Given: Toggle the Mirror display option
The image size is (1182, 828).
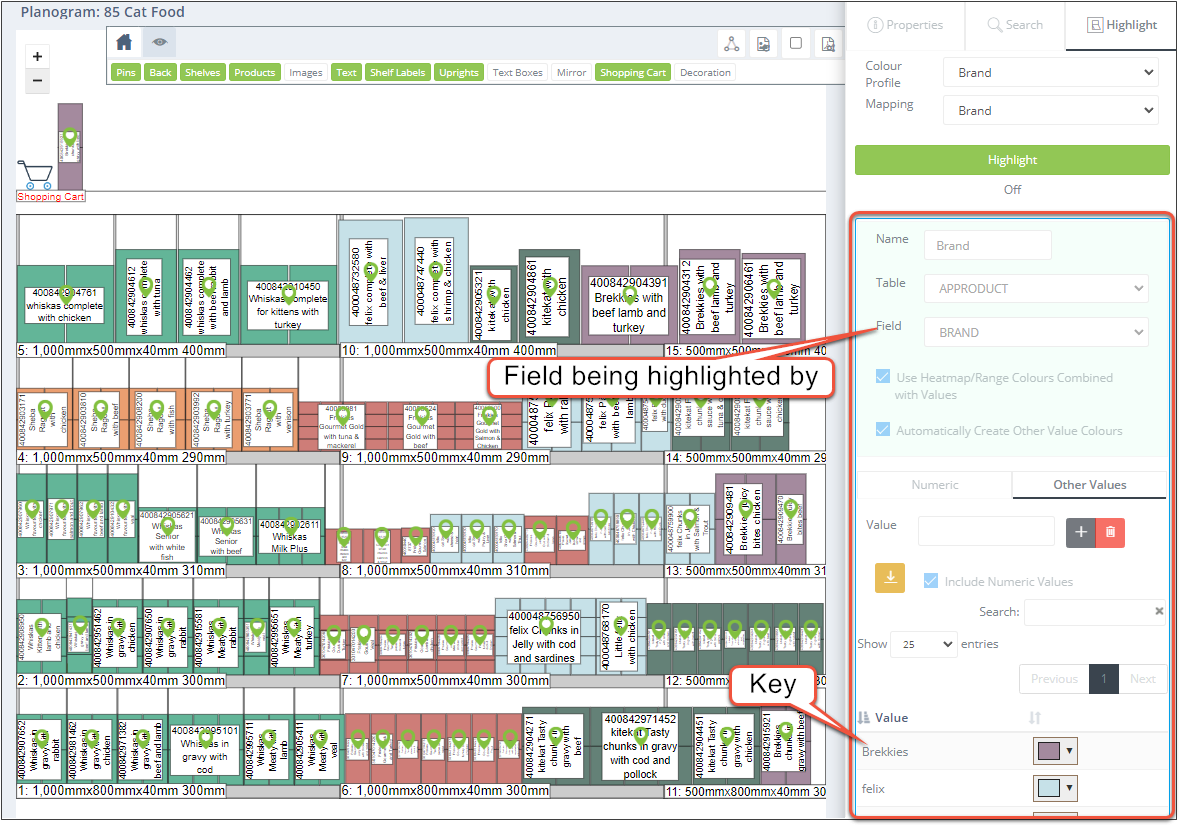Looking at the screenshot, I should [x=571, y=72].
